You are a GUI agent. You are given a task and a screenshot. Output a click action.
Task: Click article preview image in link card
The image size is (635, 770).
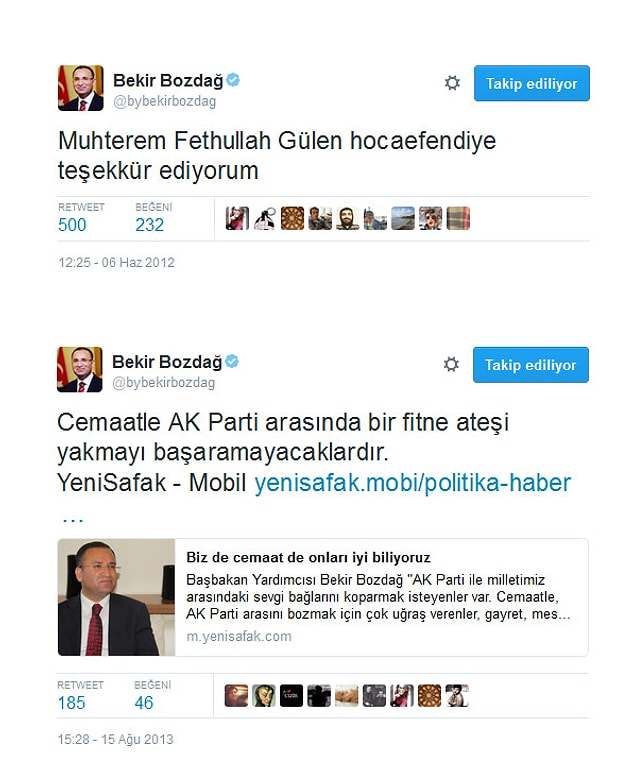[x=116, y=597]
